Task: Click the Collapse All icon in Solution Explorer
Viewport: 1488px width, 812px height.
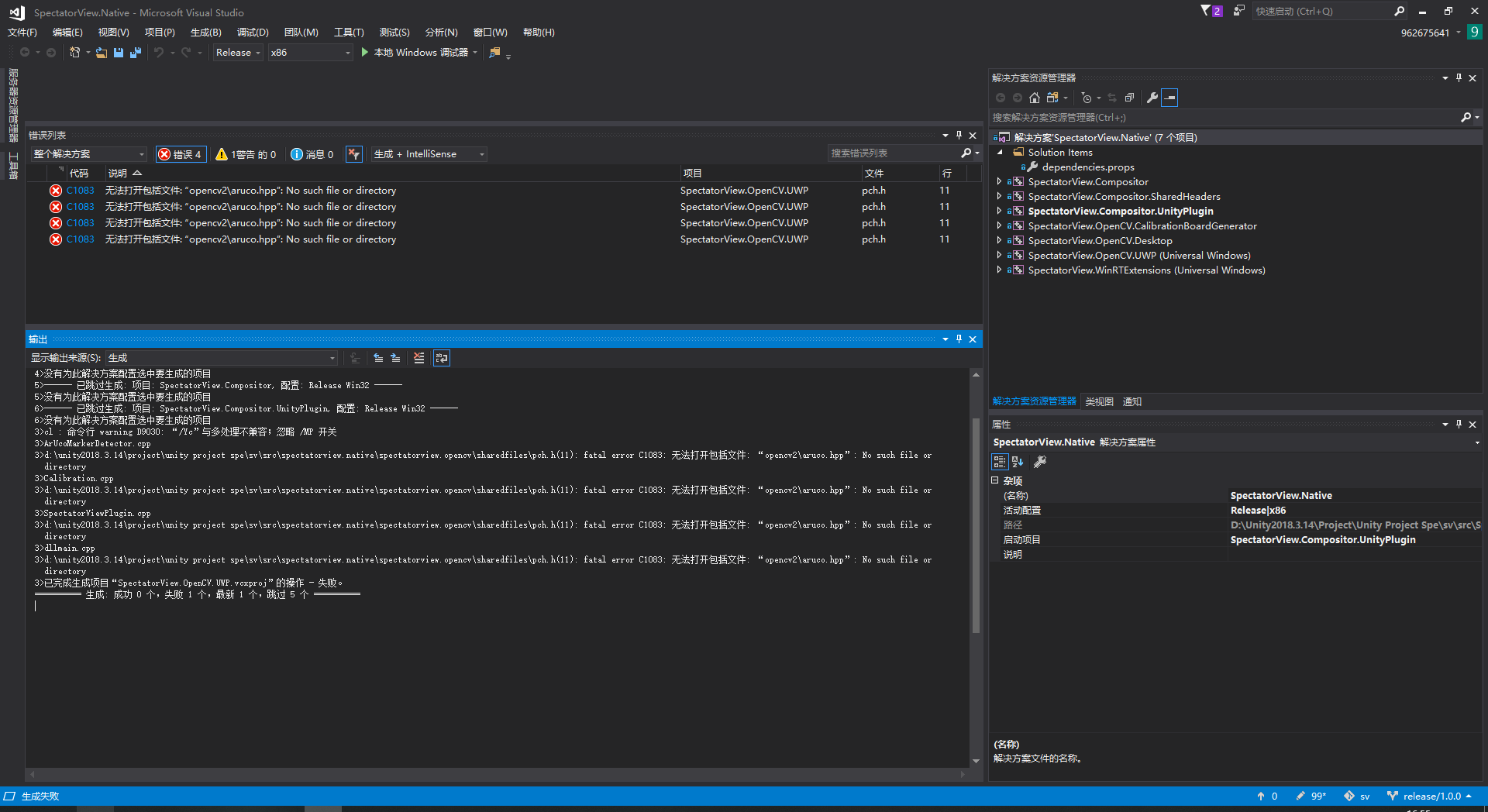Action: [1129, 98]
